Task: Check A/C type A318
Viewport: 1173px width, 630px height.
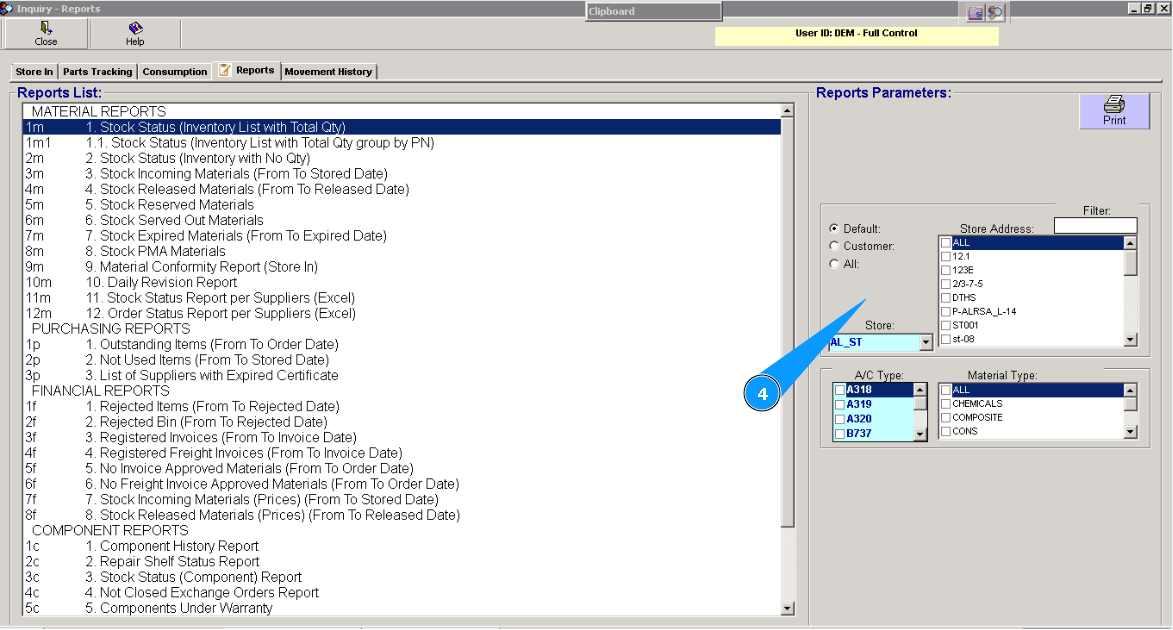Action: point(839,390)
